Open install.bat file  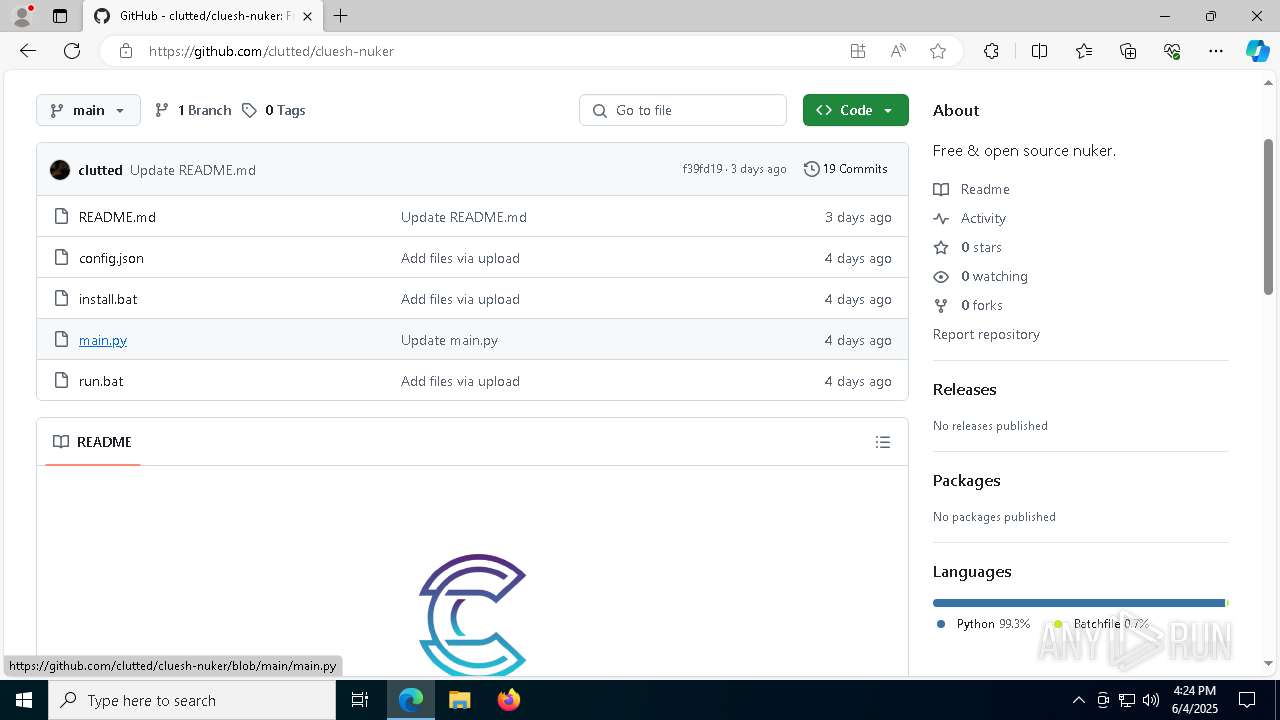click(108, 299)
